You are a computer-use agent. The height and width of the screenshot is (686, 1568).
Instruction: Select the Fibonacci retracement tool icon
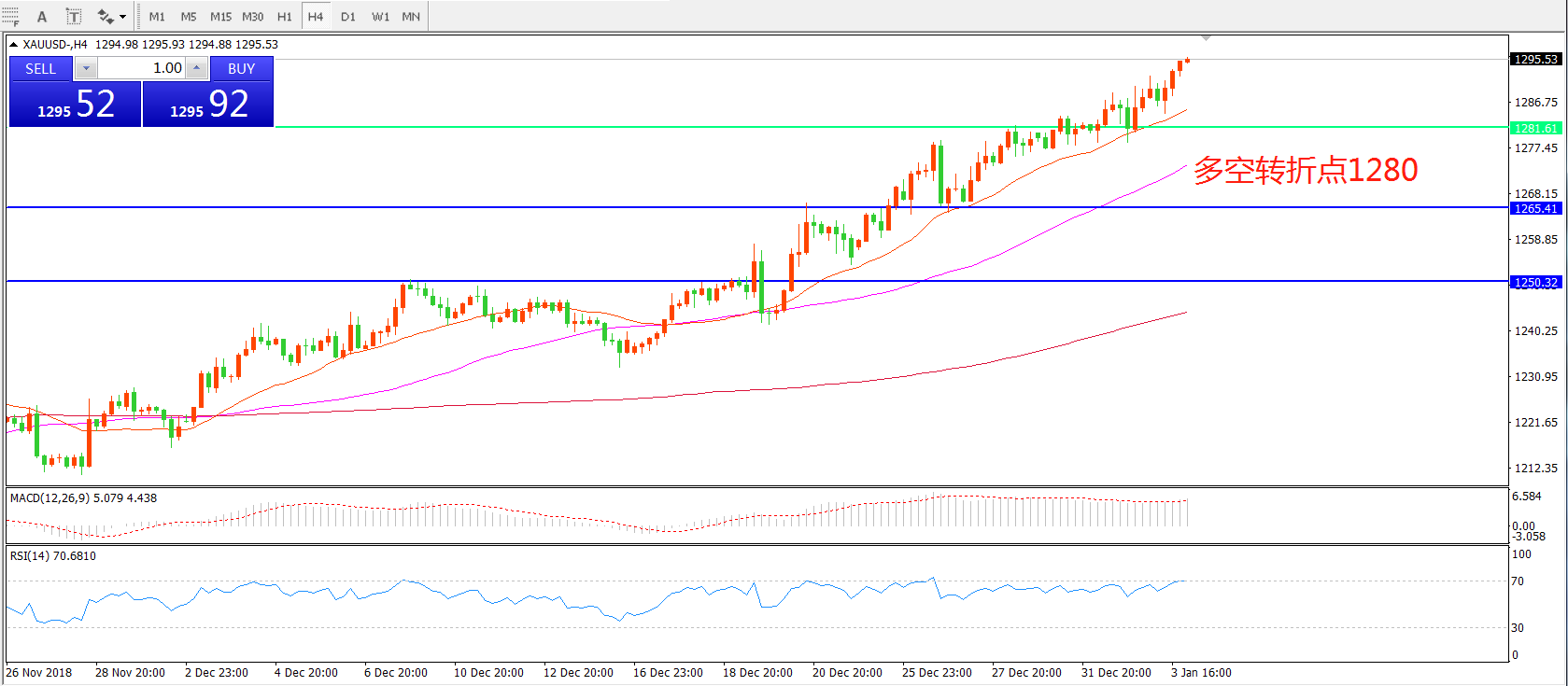click(x=10, y=17)
